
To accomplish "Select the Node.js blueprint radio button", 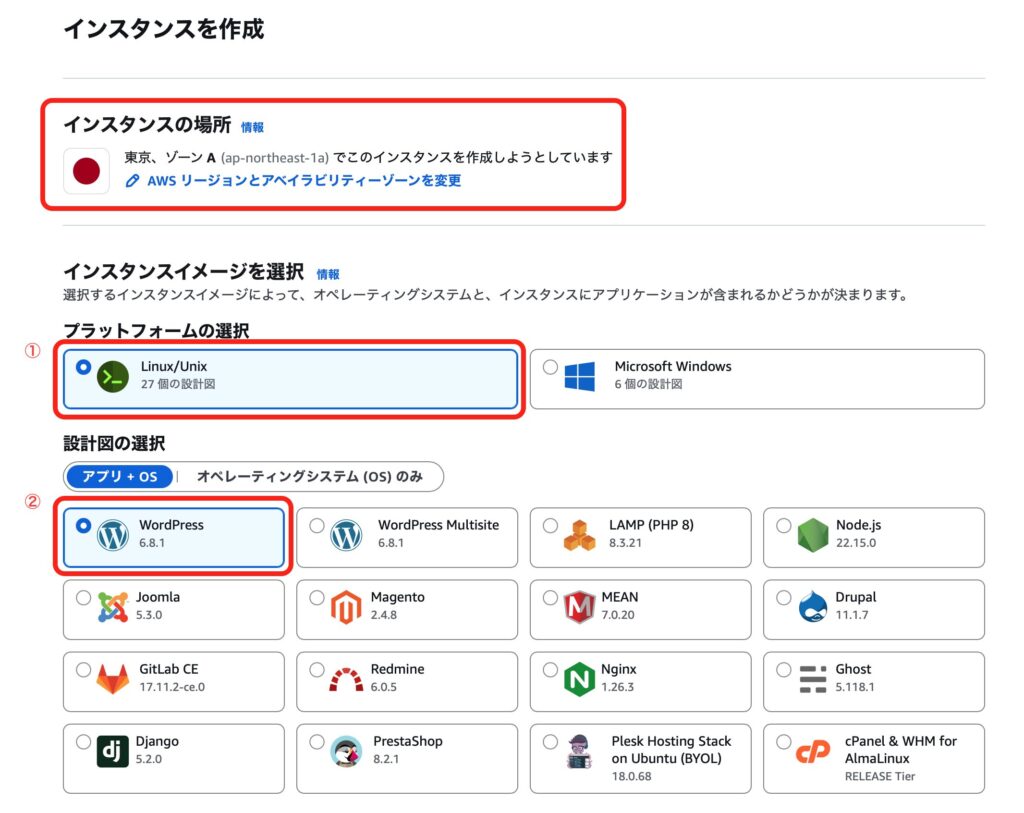I will pos(784,526).
